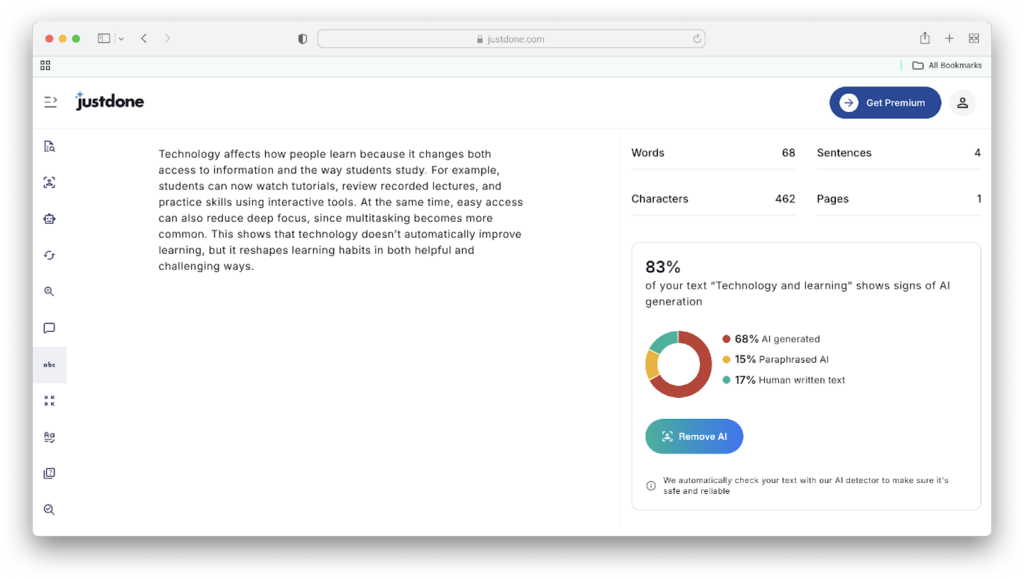Viewport: 1024px width, 579px height.
Task: Click the Aa spell-check sidebar icon
Action: click(x=49, y=437)
